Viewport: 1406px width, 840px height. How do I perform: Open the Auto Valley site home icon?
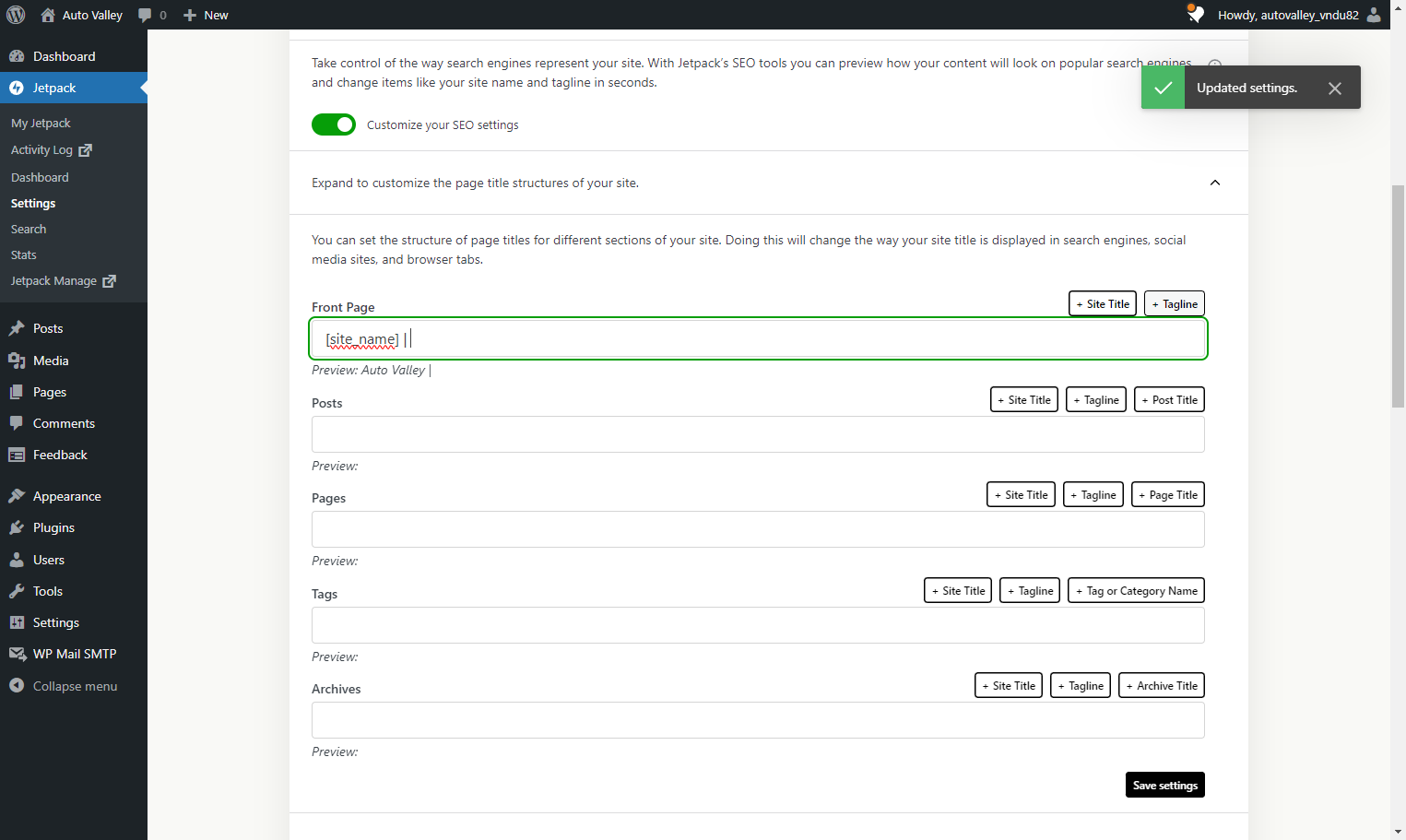click(x=48, y=15)
